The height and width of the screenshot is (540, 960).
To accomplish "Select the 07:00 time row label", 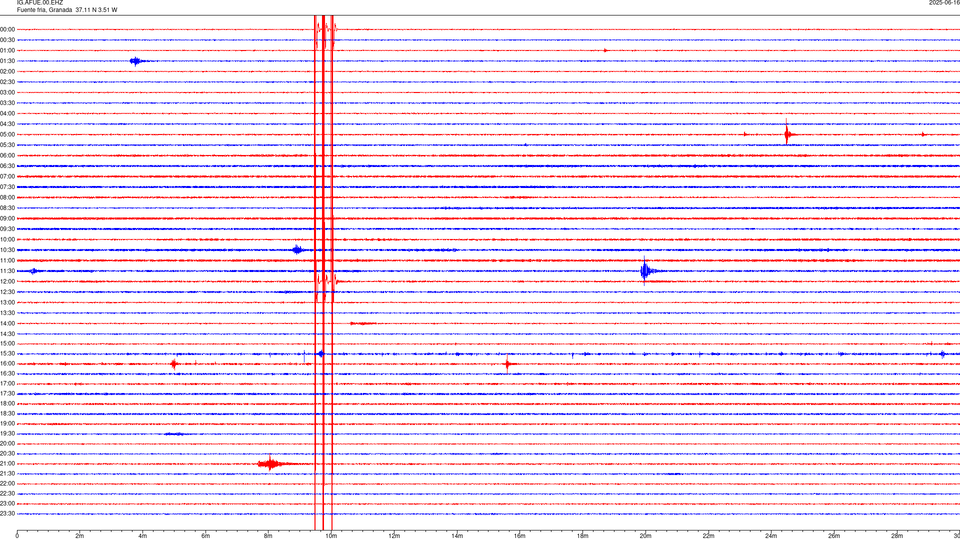I will [7, 176].
